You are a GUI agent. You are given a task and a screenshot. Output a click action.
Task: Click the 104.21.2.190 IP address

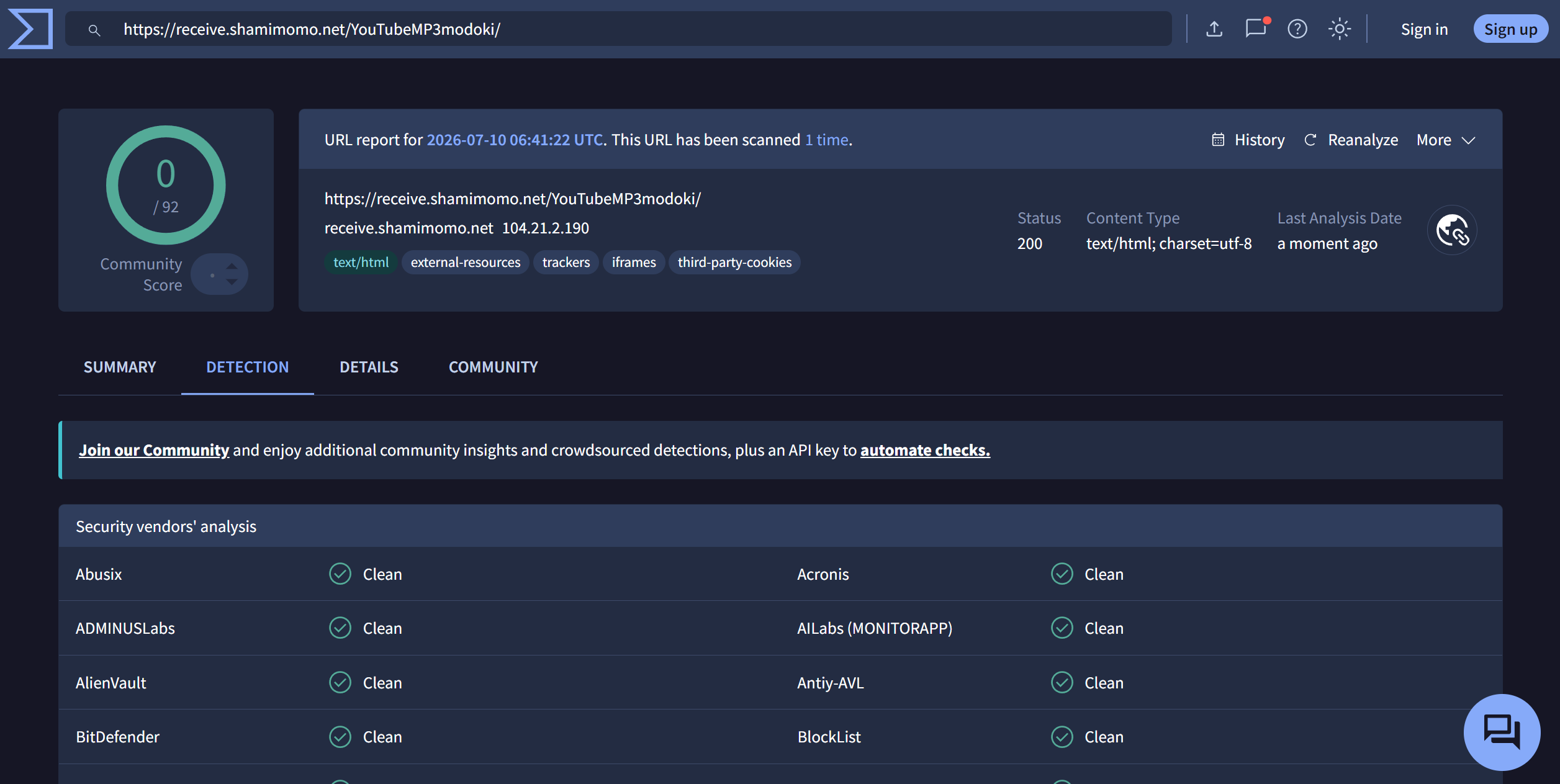click(546, 228)
